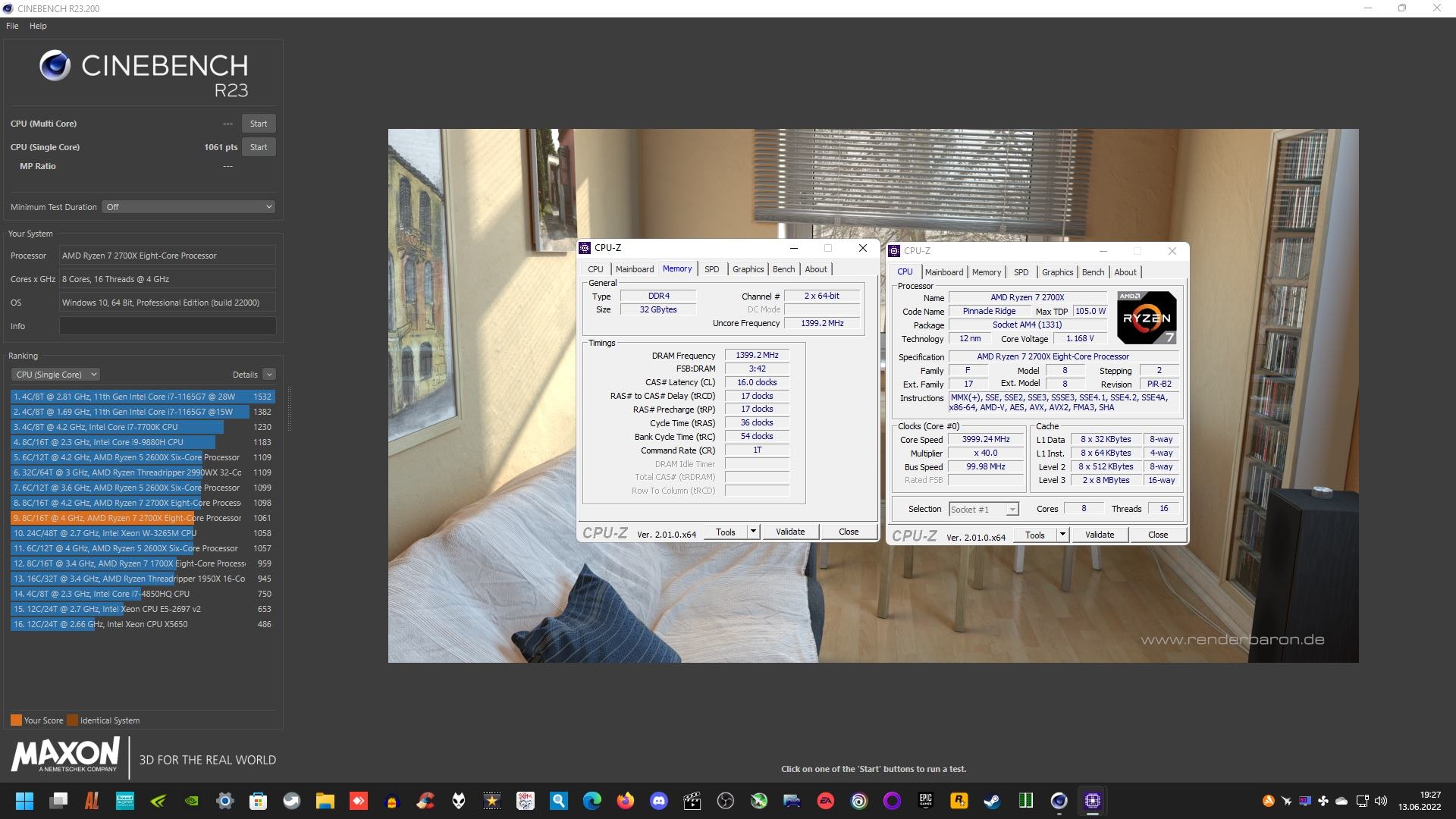
Task: Switch to the SPD tab in Memory CPU-Z
Action: click(711, 269)
